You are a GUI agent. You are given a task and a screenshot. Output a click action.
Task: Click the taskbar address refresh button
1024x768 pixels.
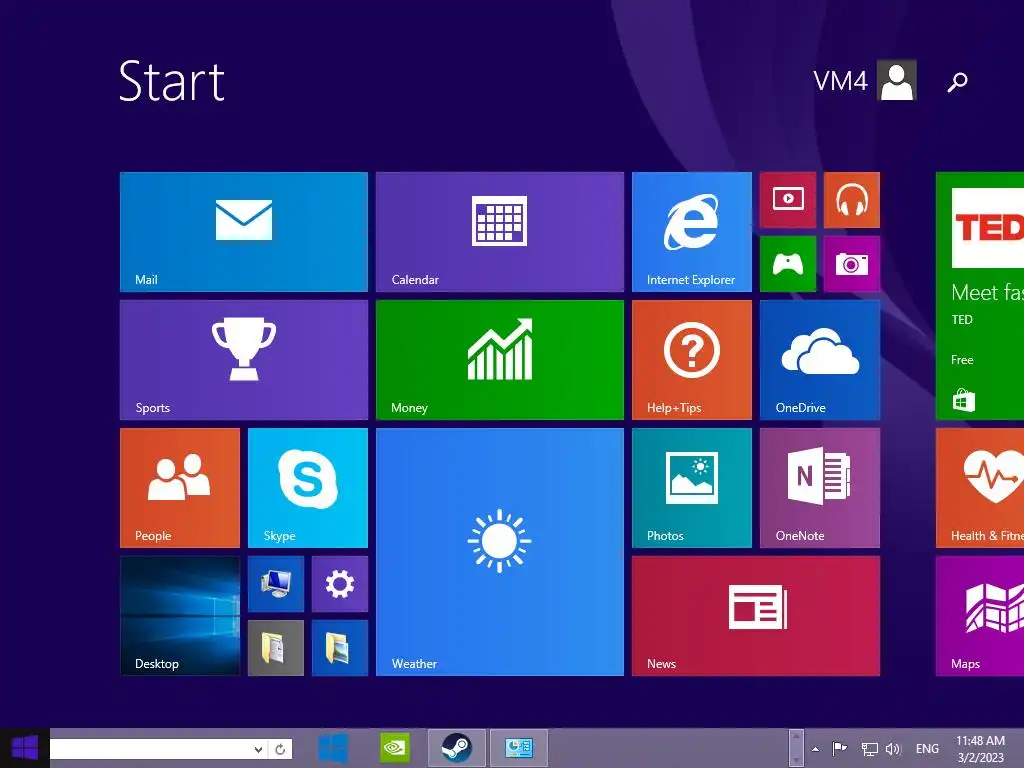280,750
